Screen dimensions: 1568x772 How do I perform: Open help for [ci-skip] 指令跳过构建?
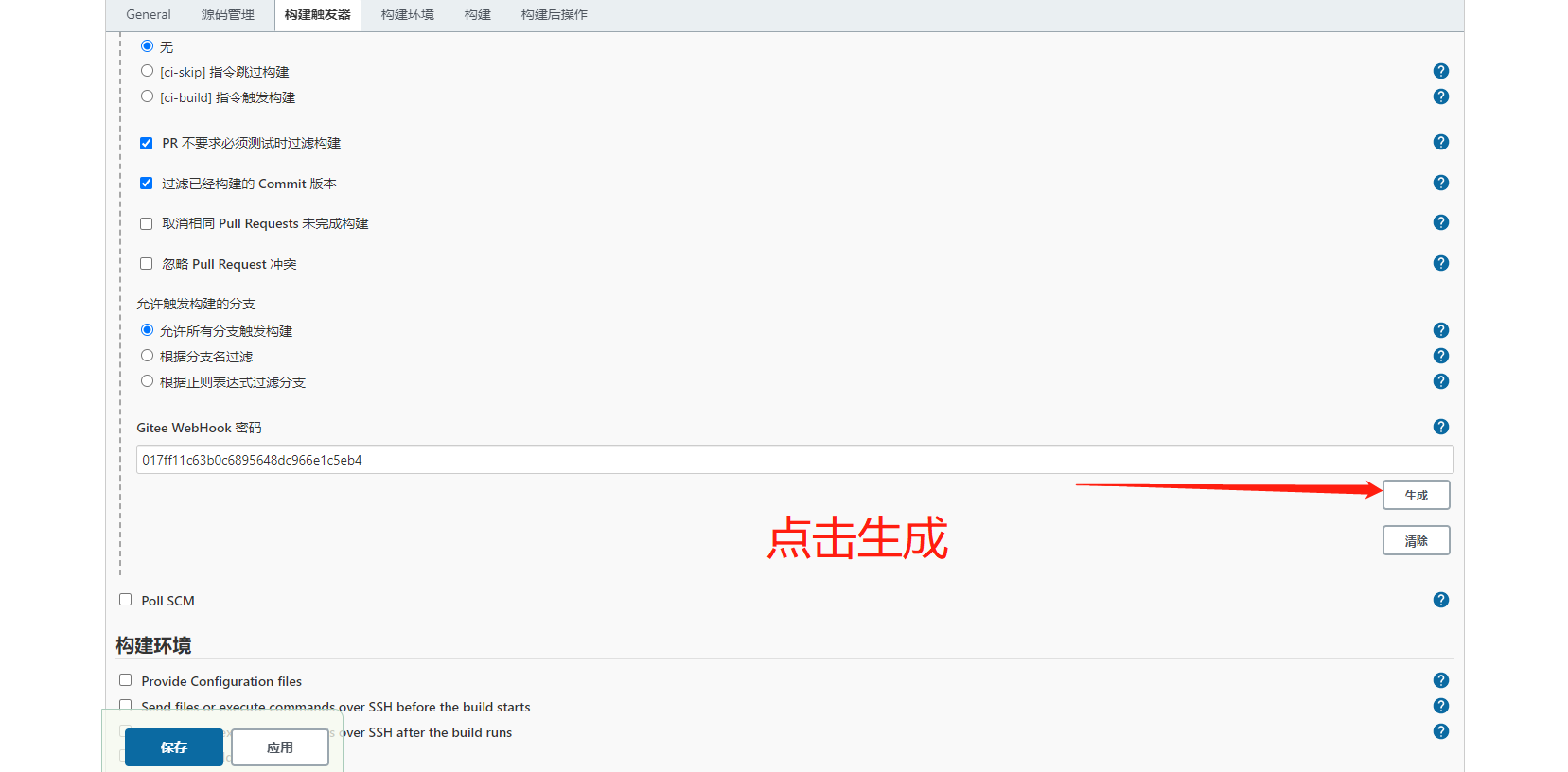1440,71
